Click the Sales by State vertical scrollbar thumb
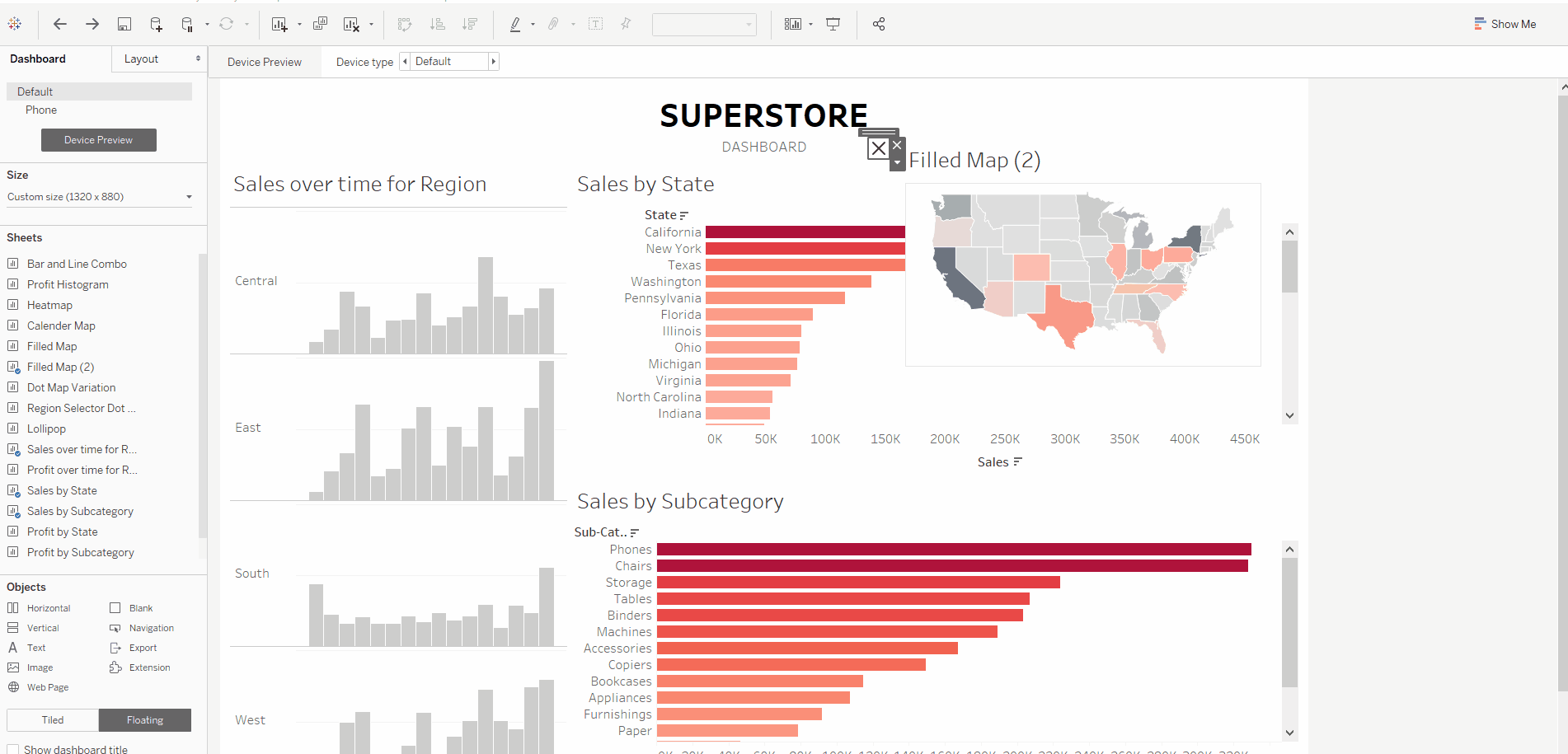Image resolution: width=1568 pixels, height=754 pixels. click(1290, 265)
